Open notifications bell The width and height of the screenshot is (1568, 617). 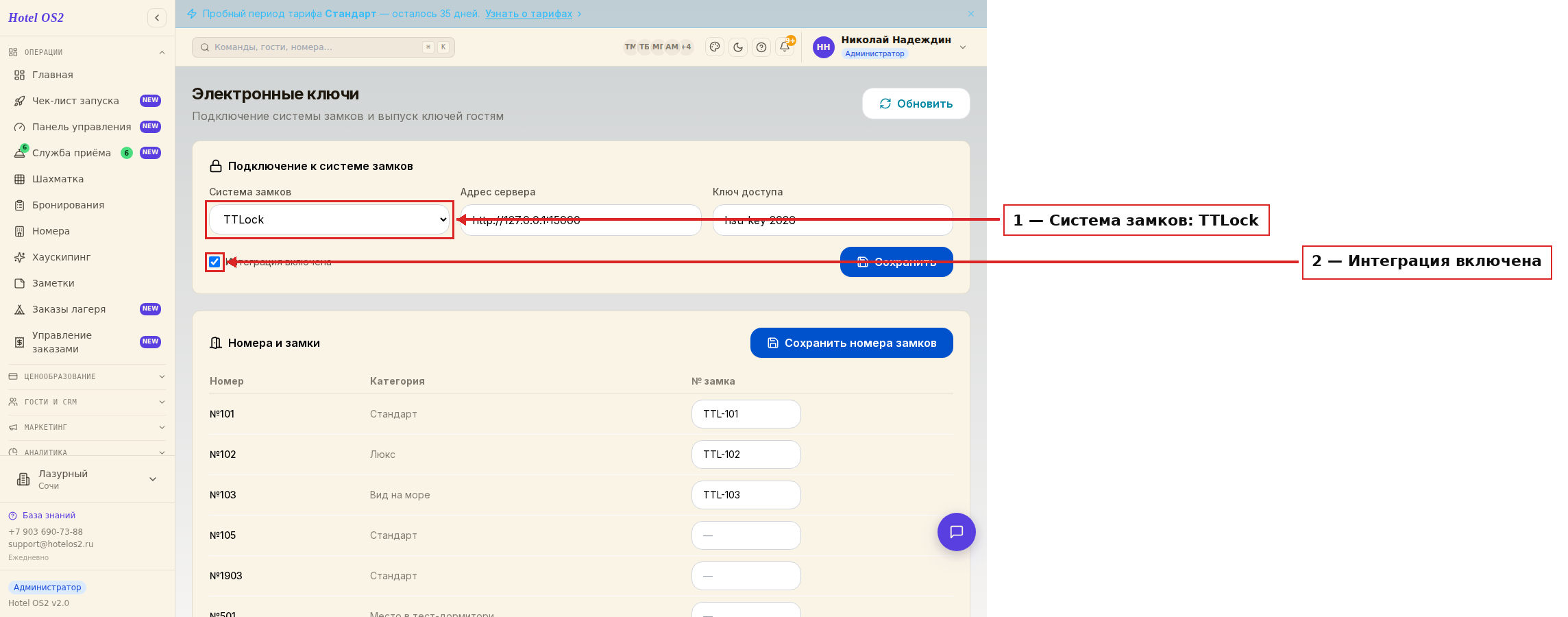coord(785,47)
